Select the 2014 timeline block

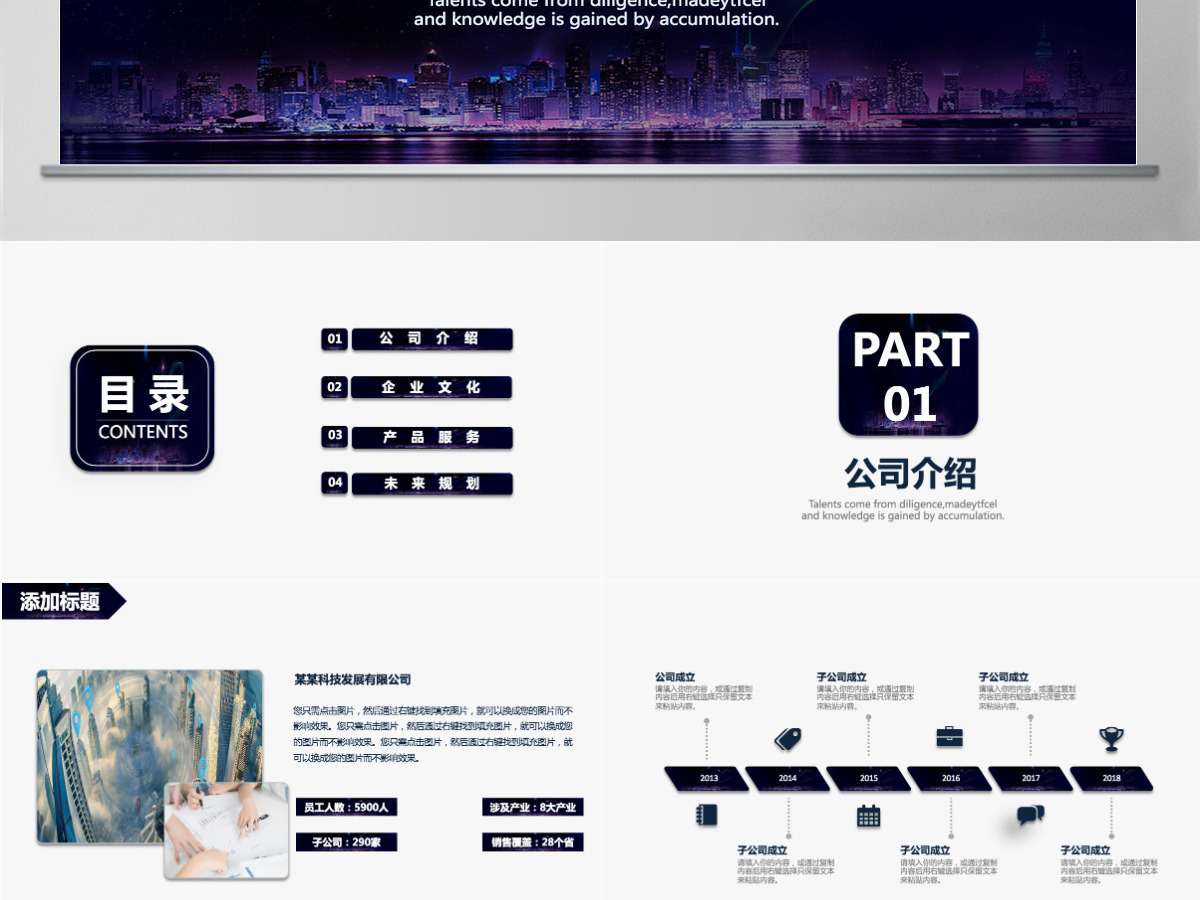pos(788,778)
